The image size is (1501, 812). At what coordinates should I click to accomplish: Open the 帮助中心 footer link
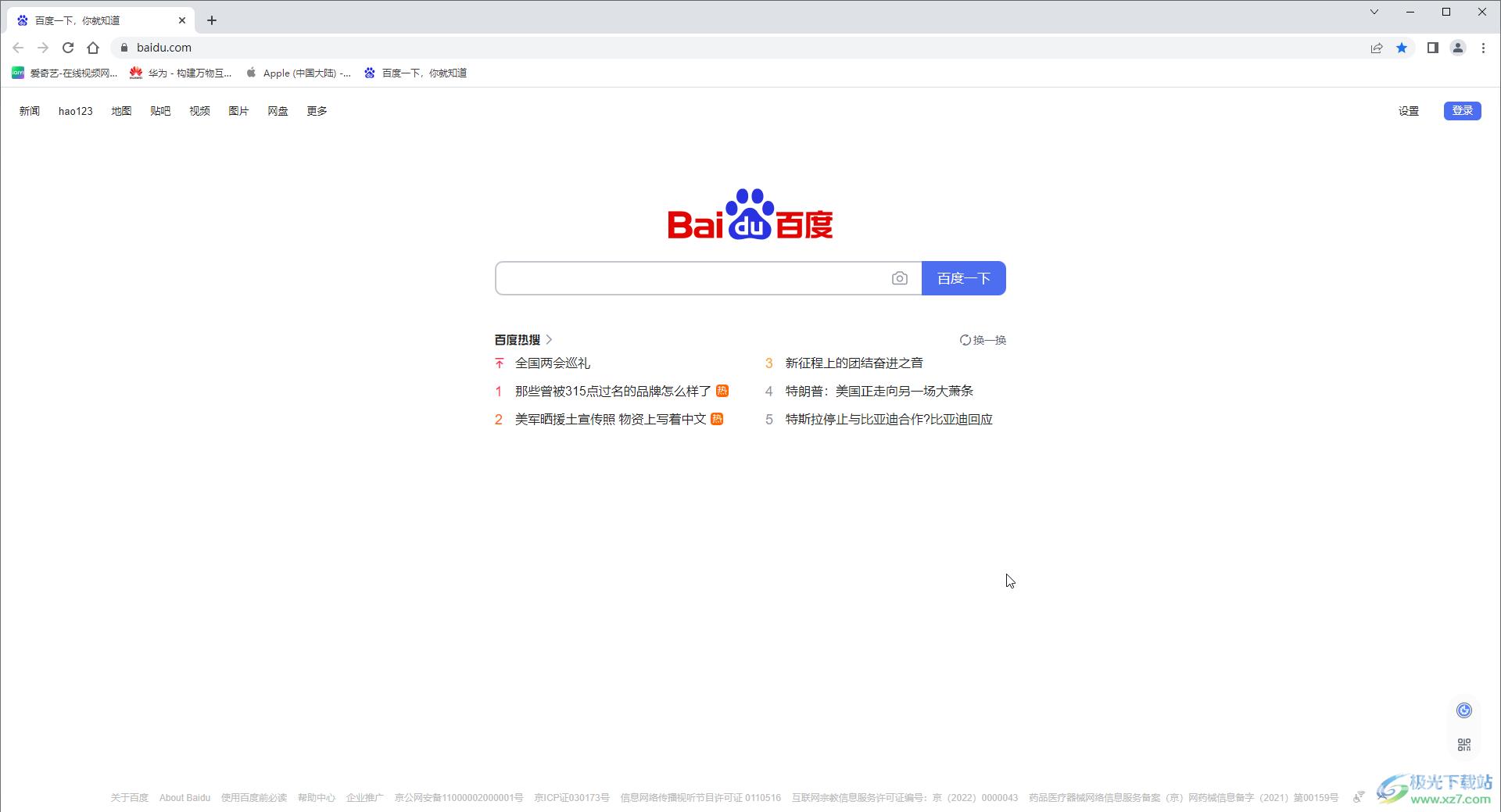[x=317, y=798]
